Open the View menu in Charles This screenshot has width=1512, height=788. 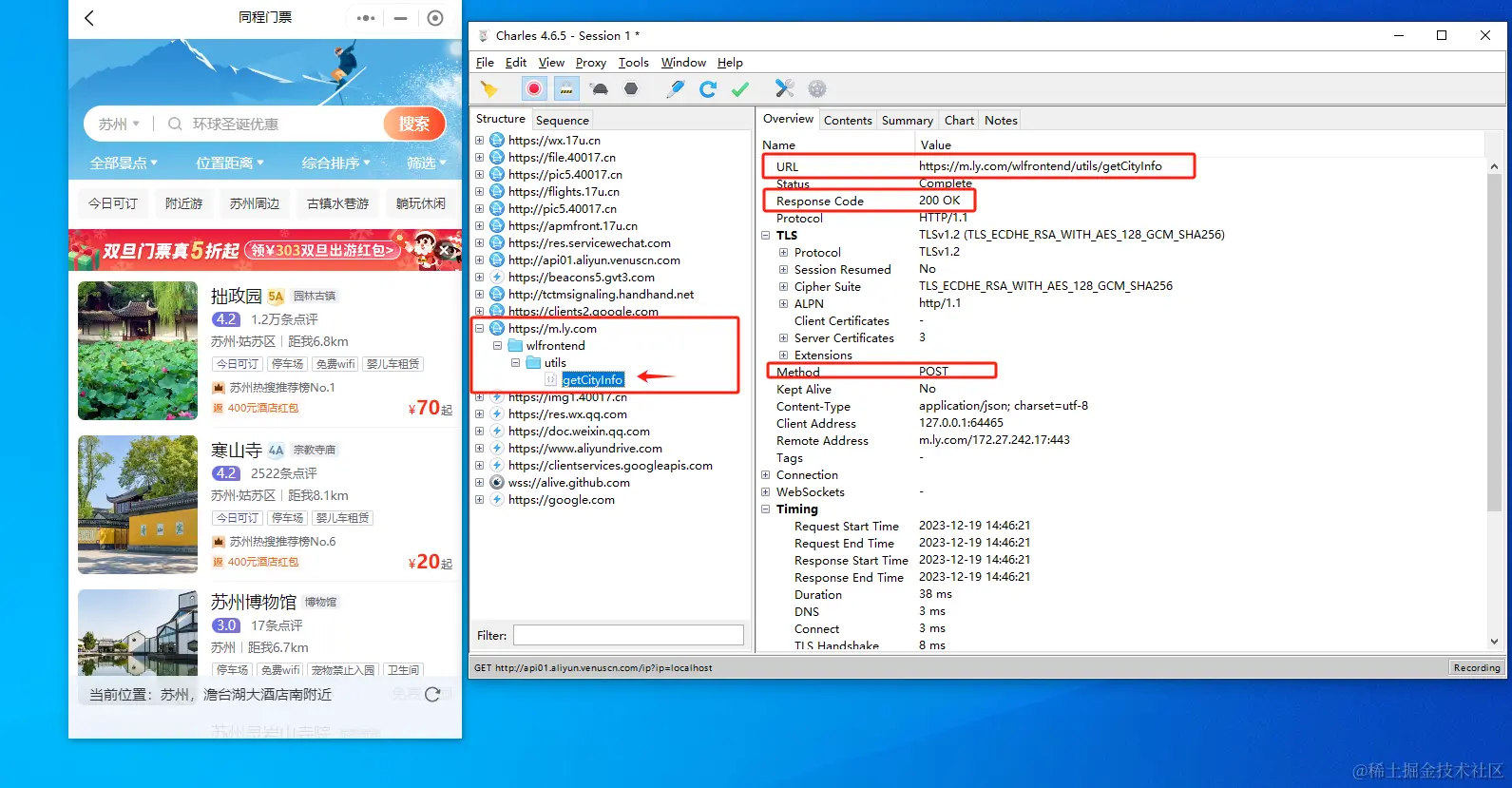[551, 63]
